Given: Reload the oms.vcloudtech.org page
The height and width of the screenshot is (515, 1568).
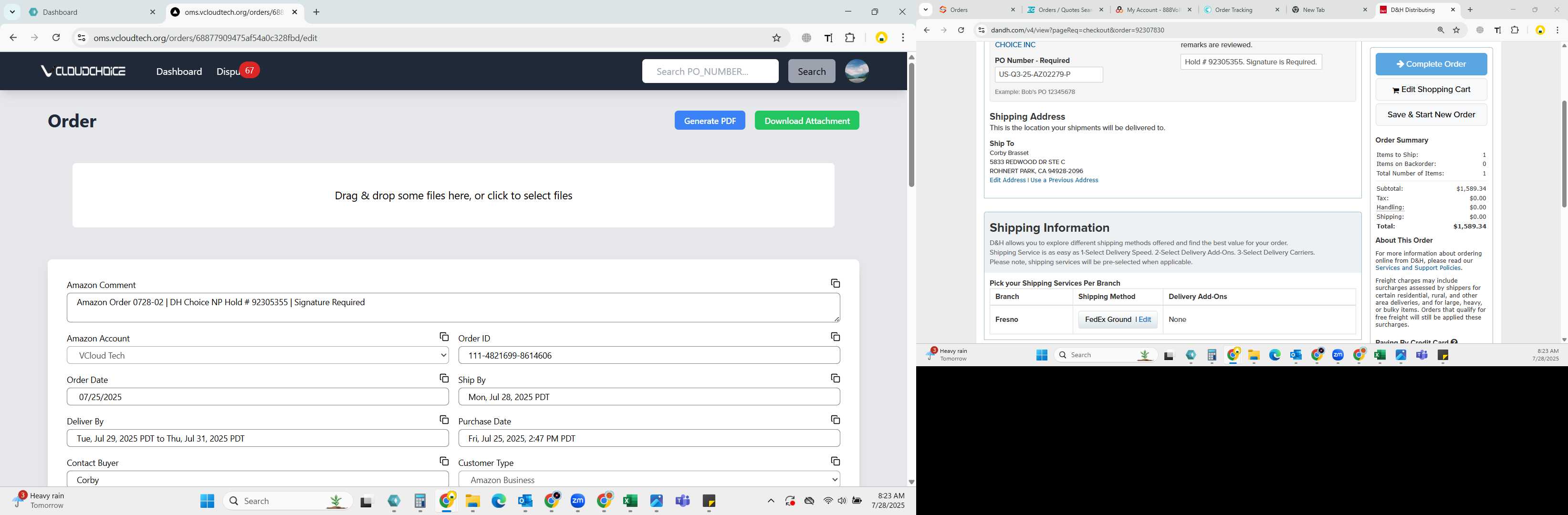Looking at the screenshot, I should tap(56, 38).
